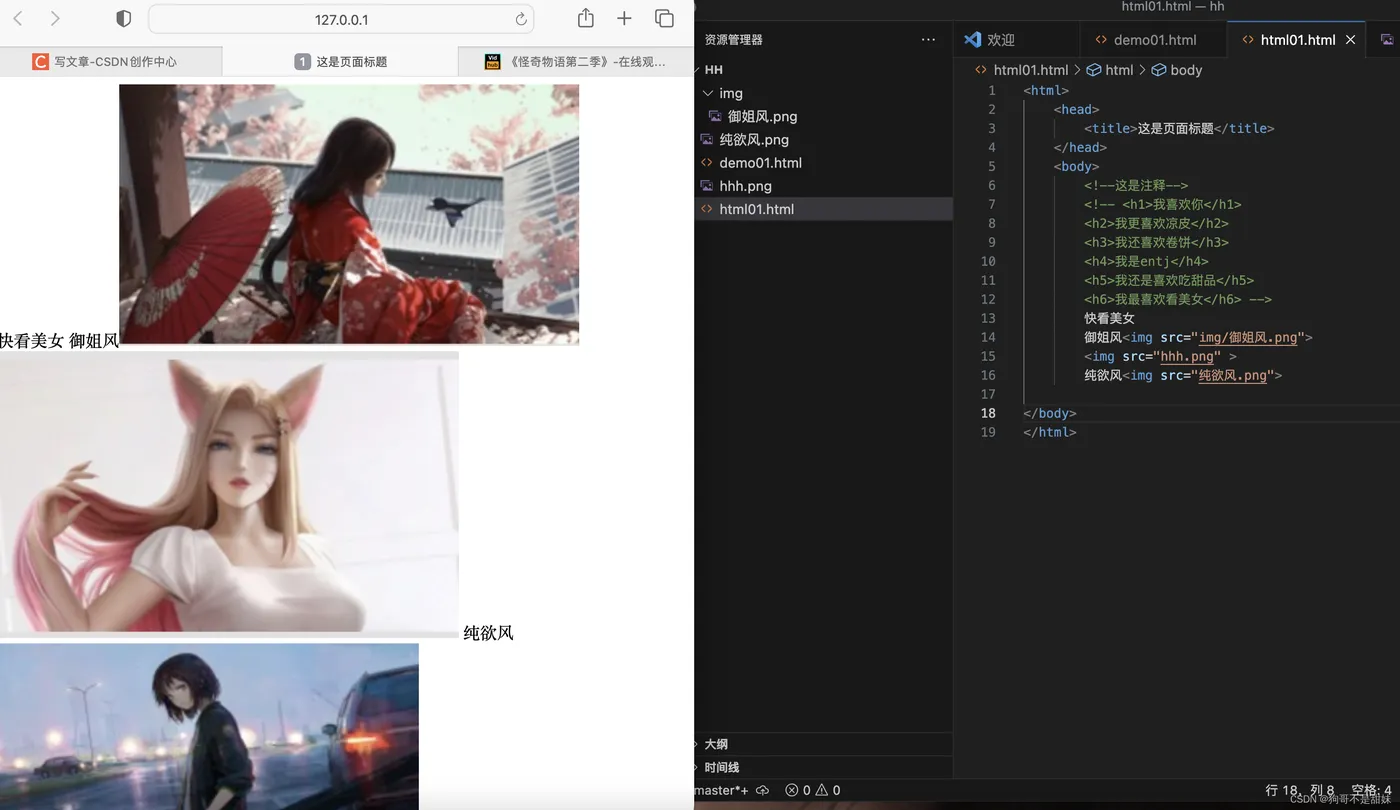The height and width of the screenshot is (810, 1400).
Task: Click the fox-eared girl image on the webpage
Action: point(229,494)
